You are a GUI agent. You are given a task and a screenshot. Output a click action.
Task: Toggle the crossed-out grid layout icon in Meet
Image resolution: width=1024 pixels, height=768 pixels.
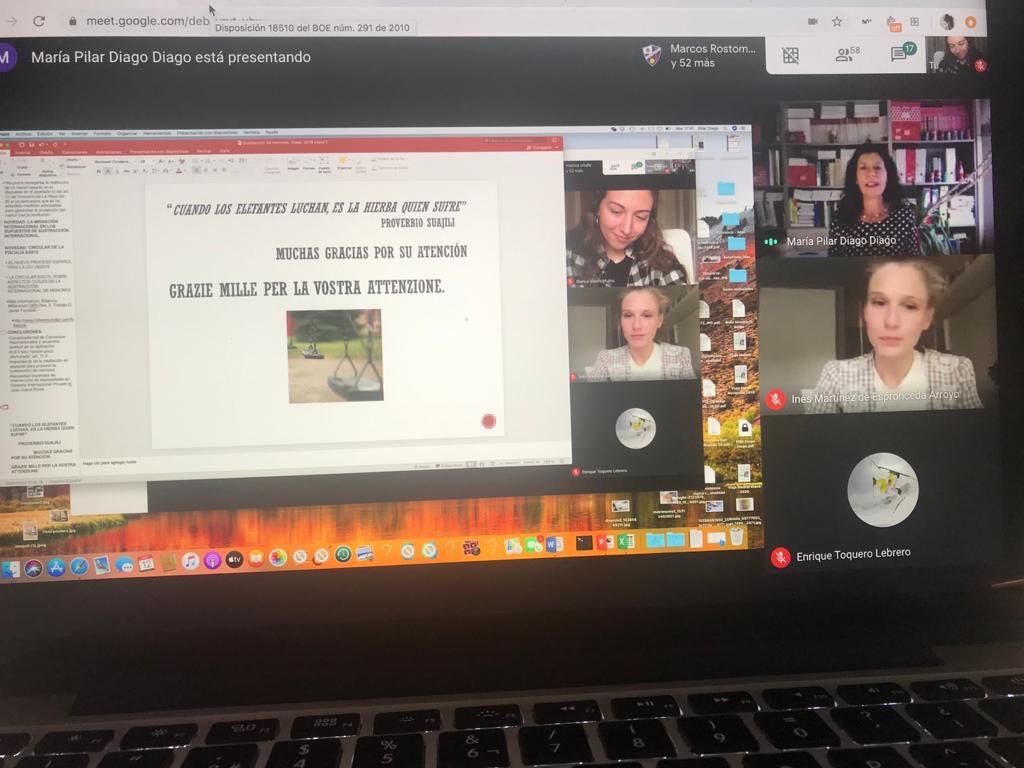[790, 56]
